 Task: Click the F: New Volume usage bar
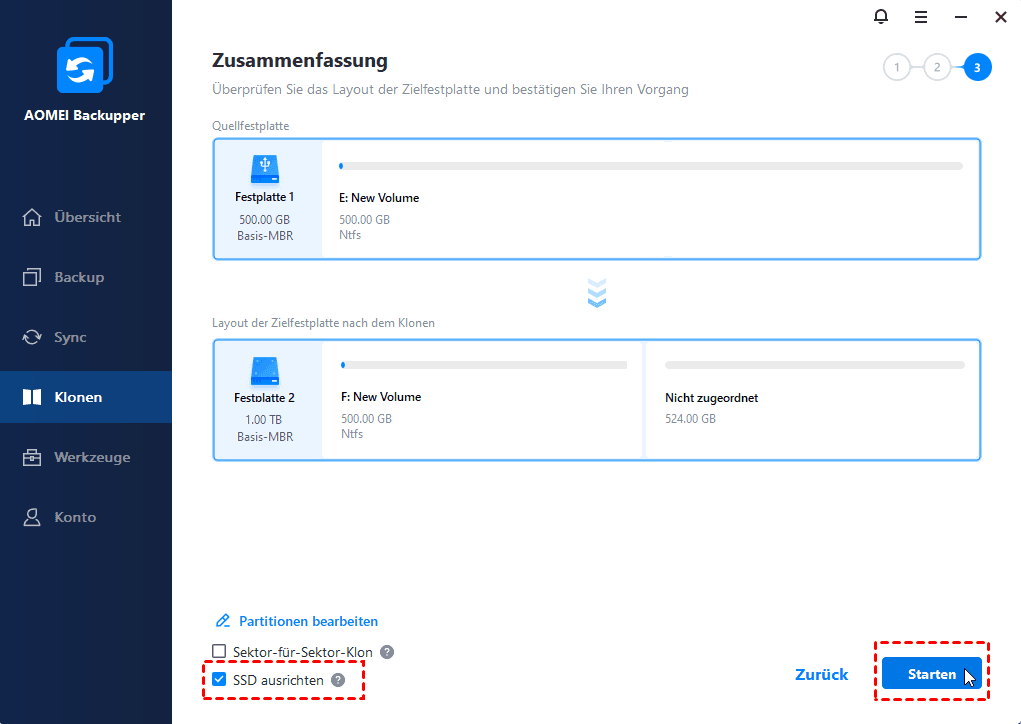point(484,365)
